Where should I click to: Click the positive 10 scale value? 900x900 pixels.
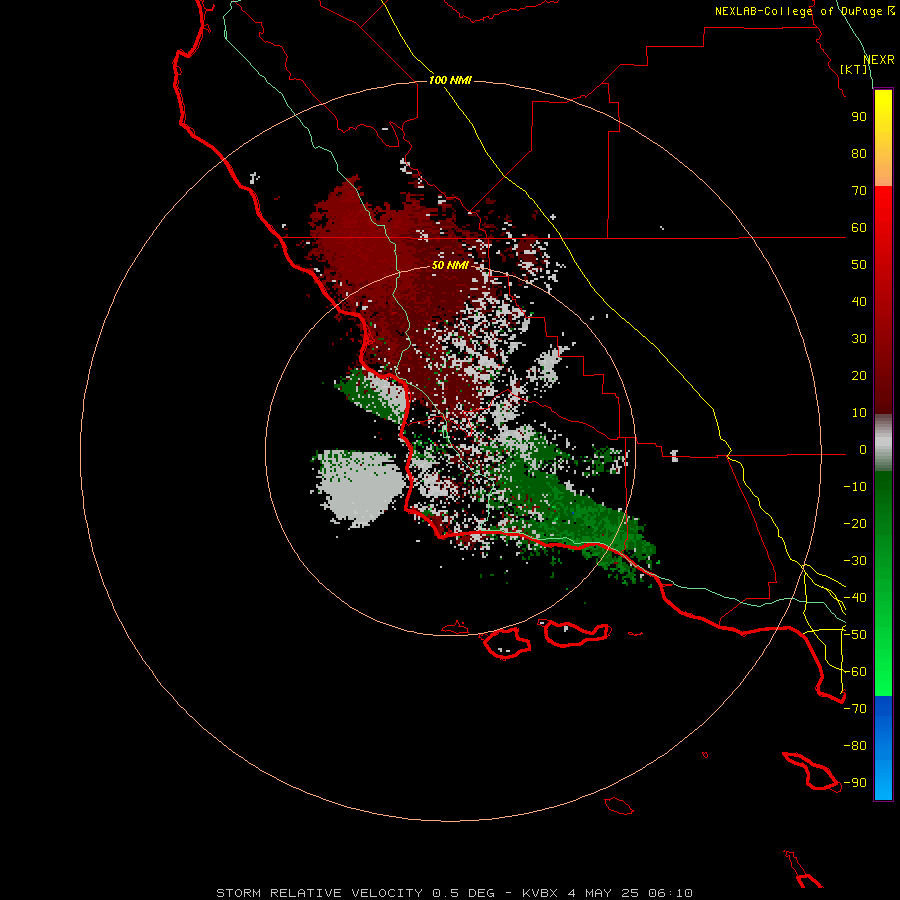[859, 413]
